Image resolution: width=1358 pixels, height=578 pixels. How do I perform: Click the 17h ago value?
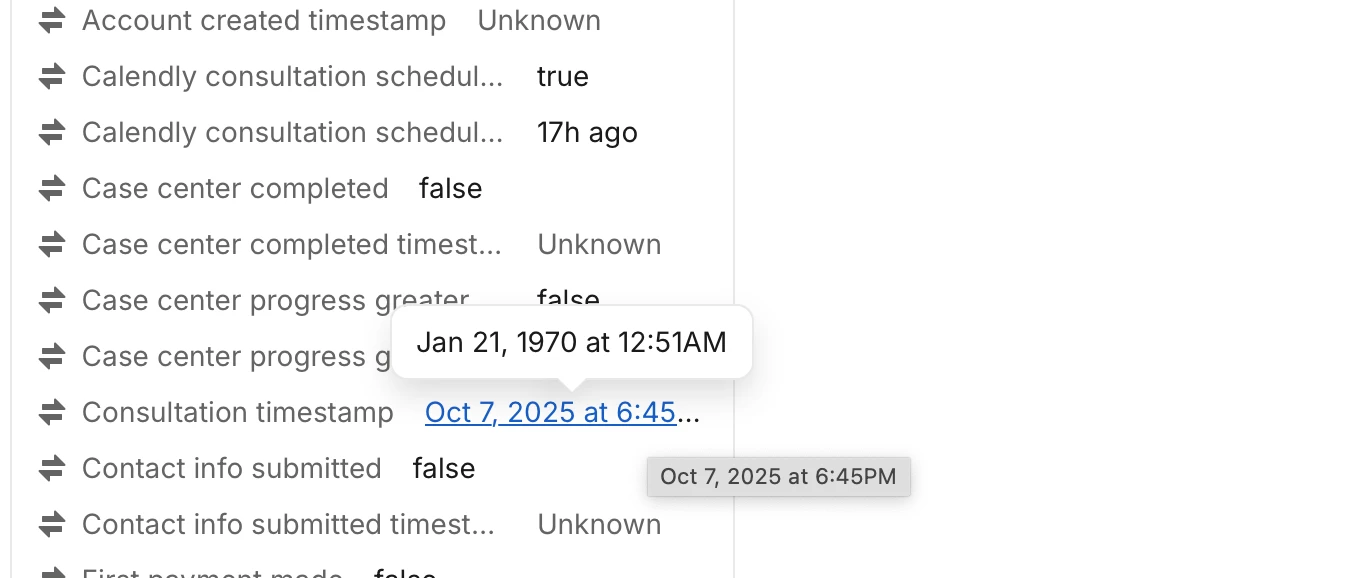click(x=587, y=133)
